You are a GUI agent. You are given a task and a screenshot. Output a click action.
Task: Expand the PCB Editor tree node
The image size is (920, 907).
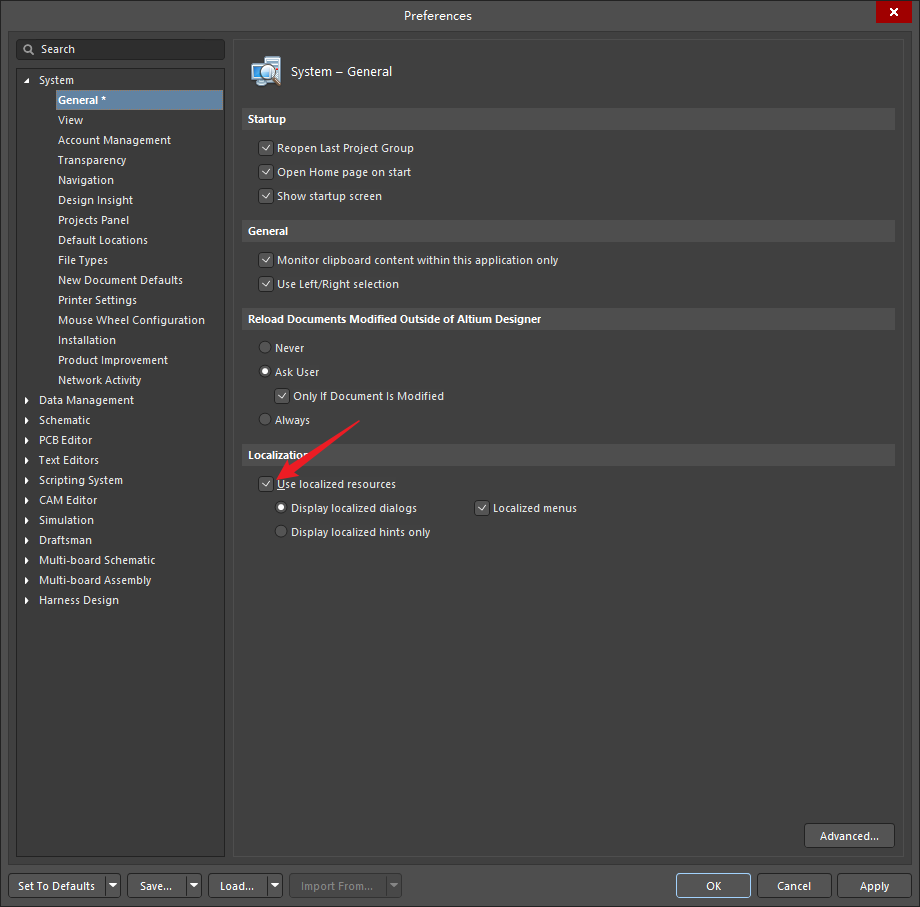coord(27,440)
